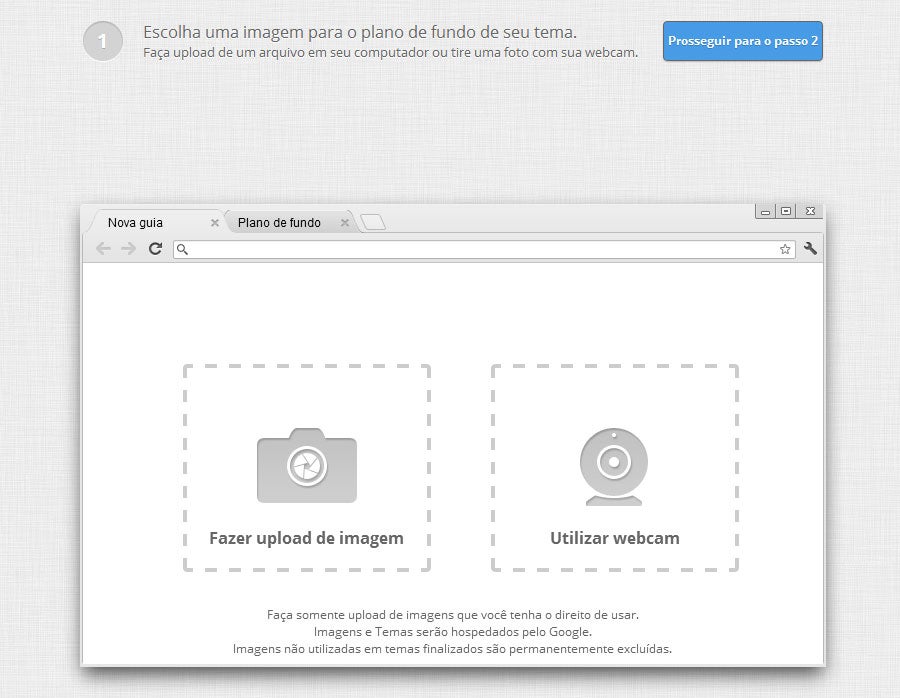This screenshot has height=698, width=900.
Task: Choose the Utilizar webcam label
Action: pyautogui.click(x=614, y=538)
